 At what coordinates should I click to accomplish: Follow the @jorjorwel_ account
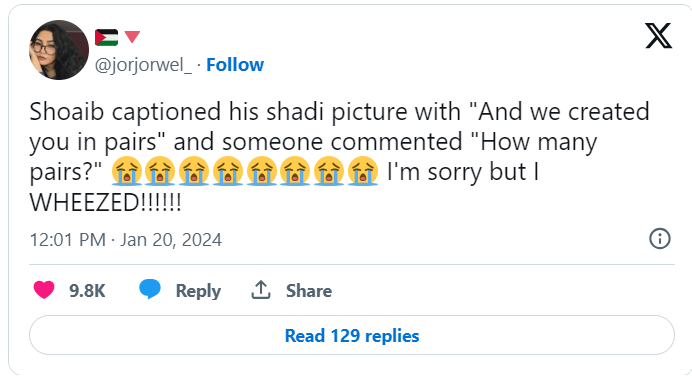[x=235, y=65]
